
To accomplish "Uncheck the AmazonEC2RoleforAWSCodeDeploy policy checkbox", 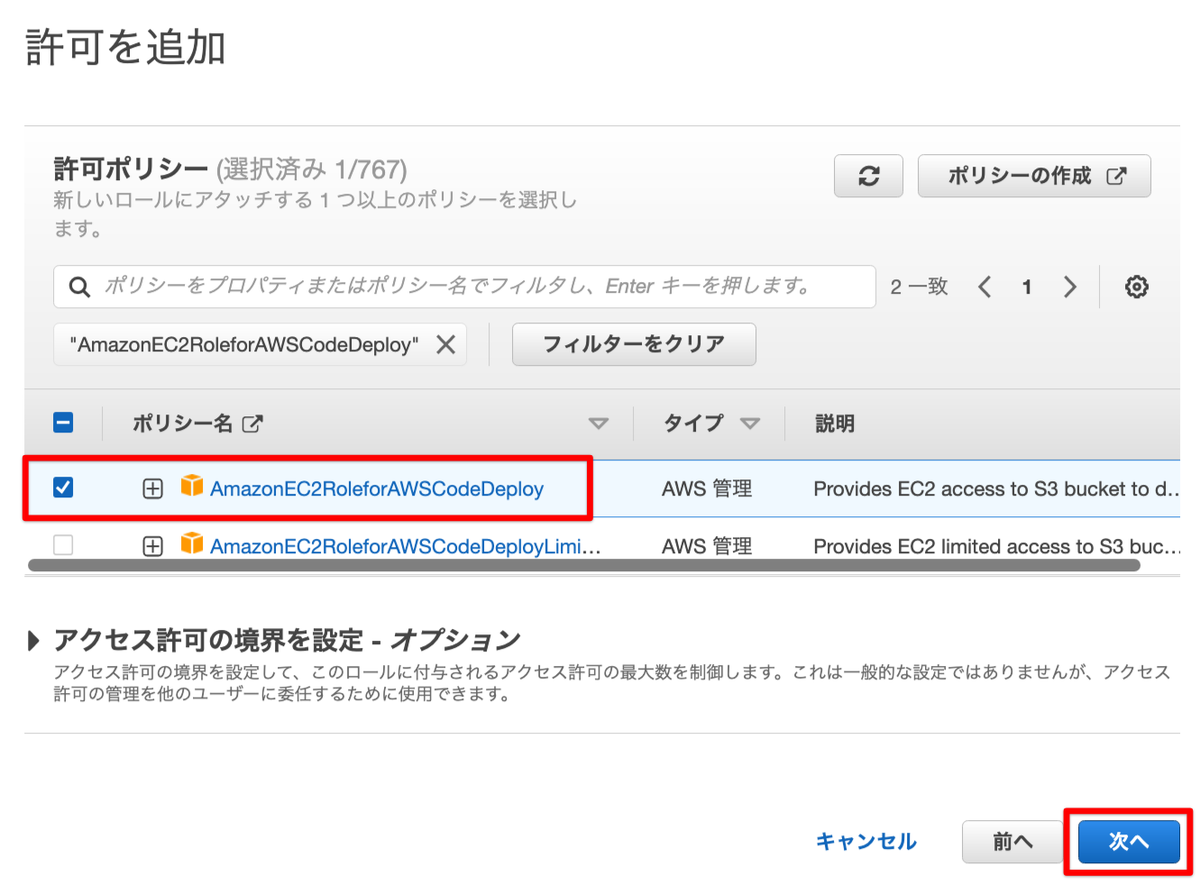I will tap(63, 487).
